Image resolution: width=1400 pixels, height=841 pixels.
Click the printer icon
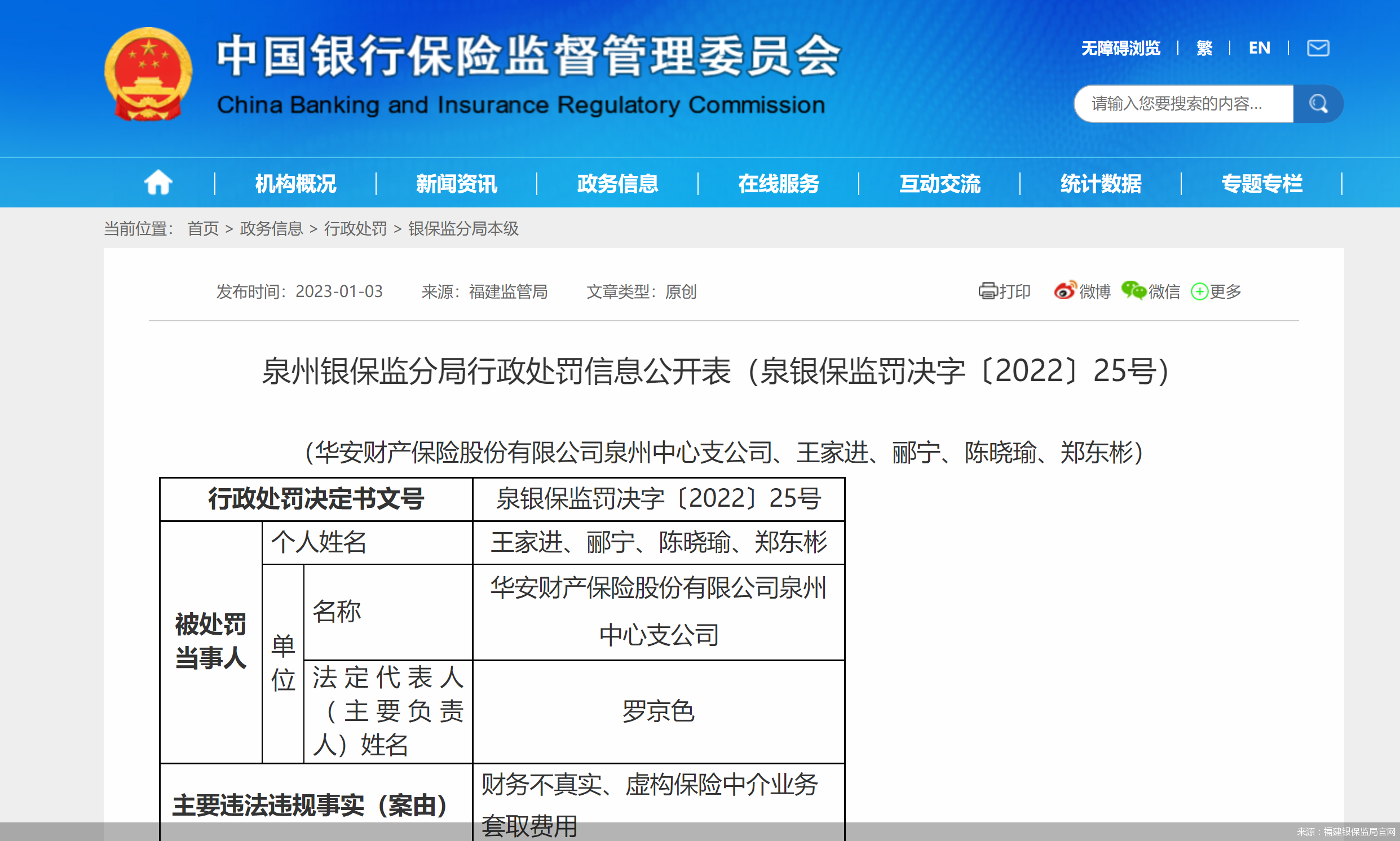pos(987,291)
